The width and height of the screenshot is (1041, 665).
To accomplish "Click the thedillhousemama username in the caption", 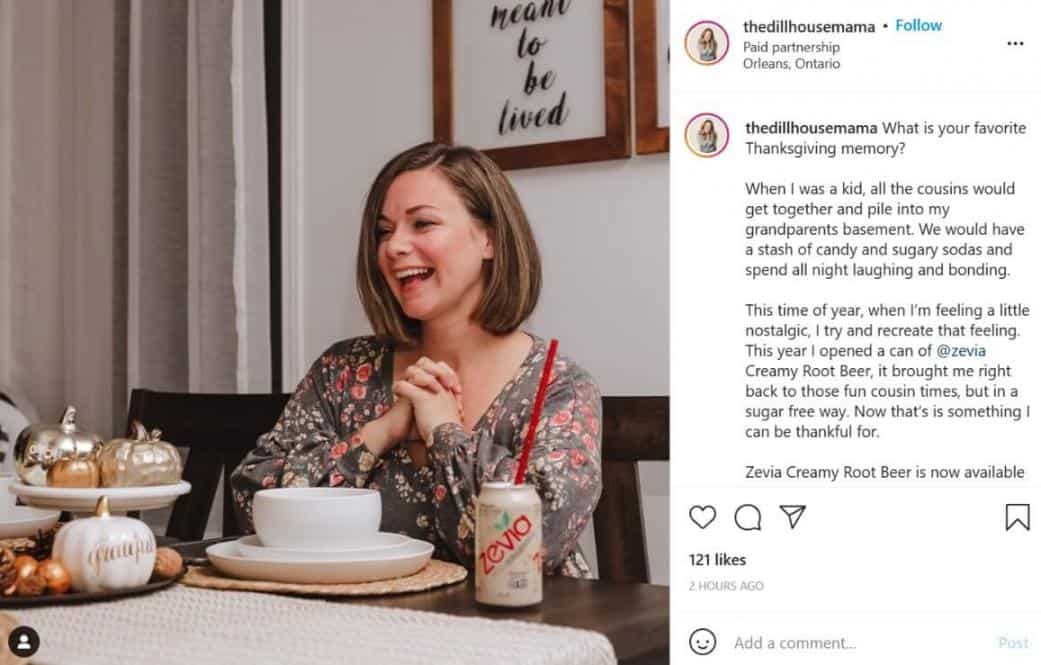I will [811, 128].
